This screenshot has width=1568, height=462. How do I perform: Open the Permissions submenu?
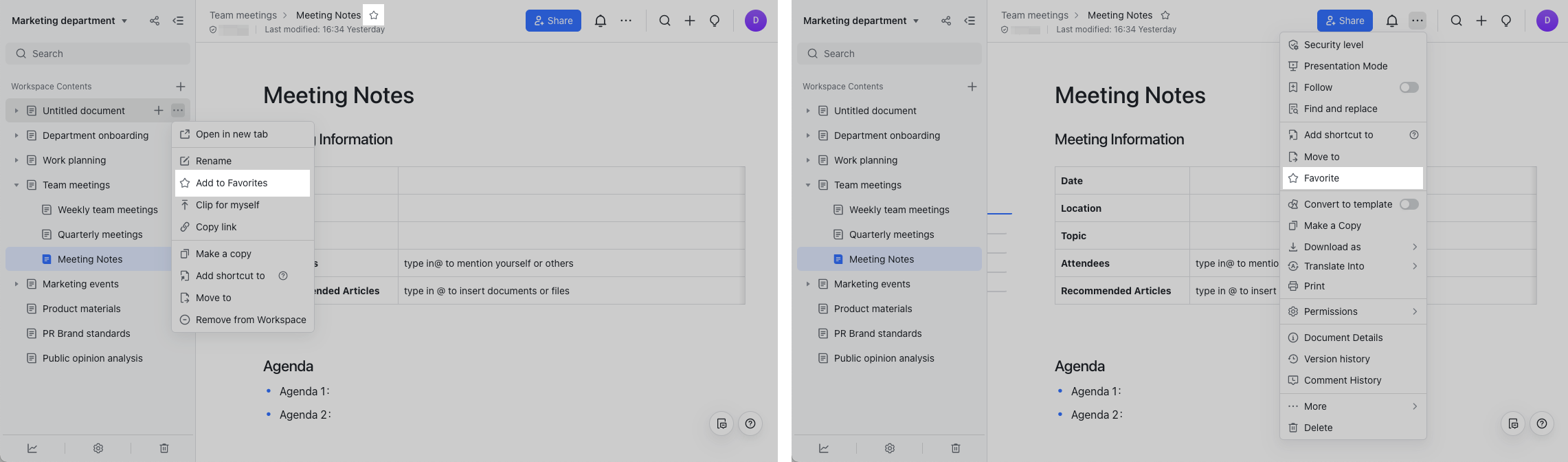click(x=1414, y=311)
